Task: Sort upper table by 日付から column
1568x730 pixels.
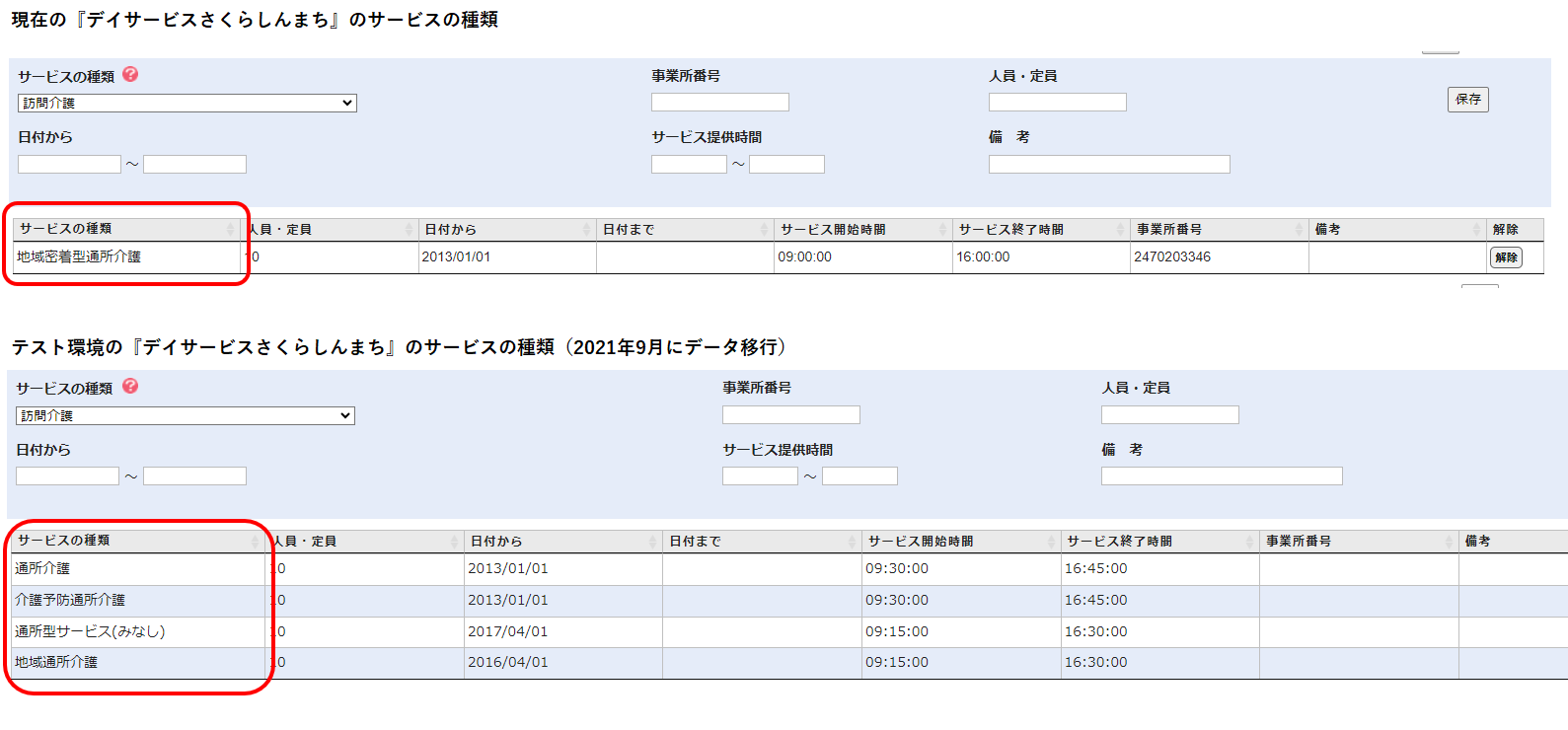Action: (x=506, y=229)
